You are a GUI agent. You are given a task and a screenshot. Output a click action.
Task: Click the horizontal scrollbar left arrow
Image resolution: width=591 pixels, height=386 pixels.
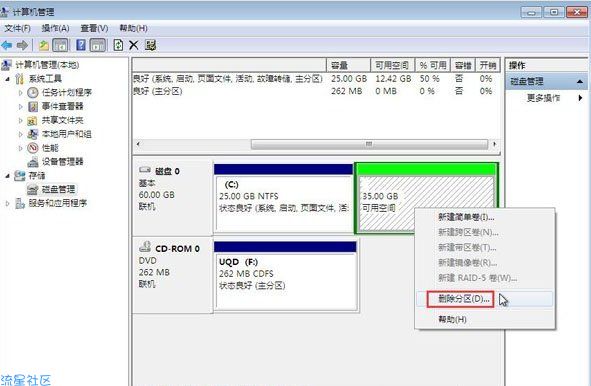point(138,144)
